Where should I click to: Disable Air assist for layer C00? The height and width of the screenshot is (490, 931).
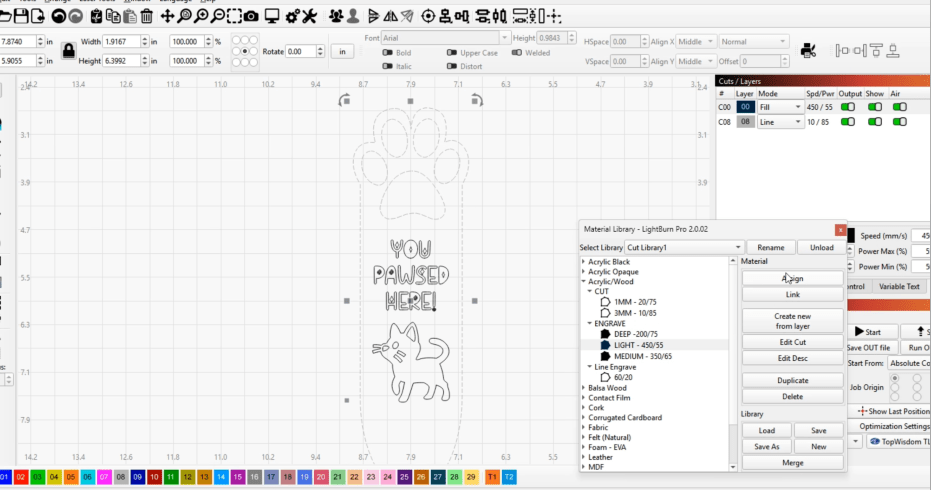point(900,107)
